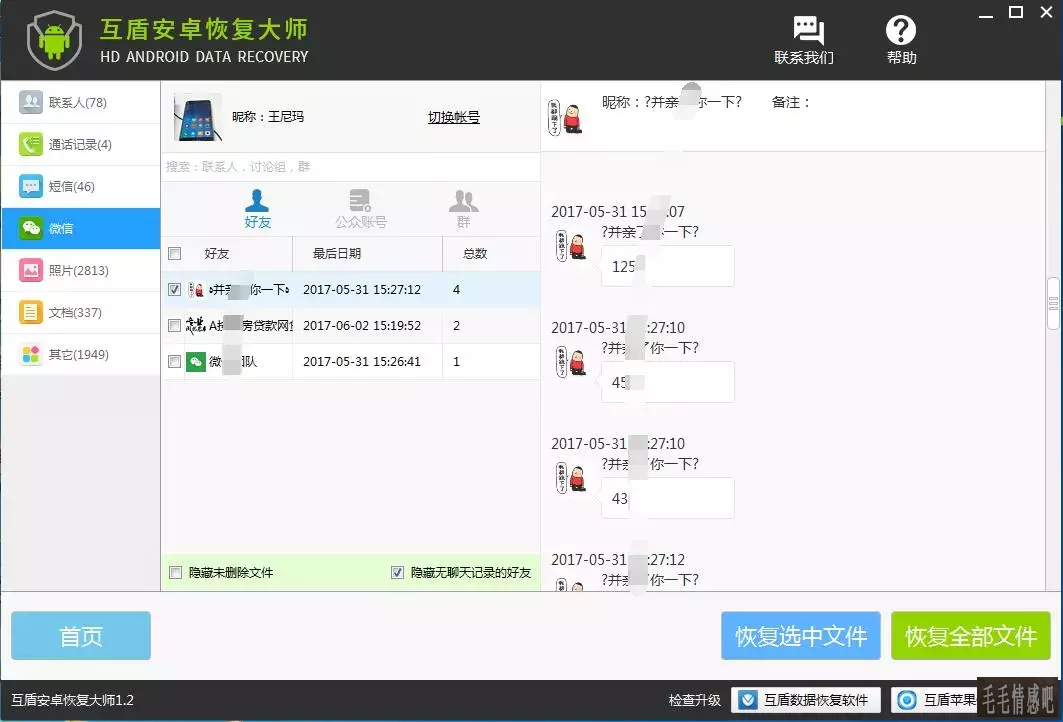Click the message bubble starting with 43

(x=667, y=498)
